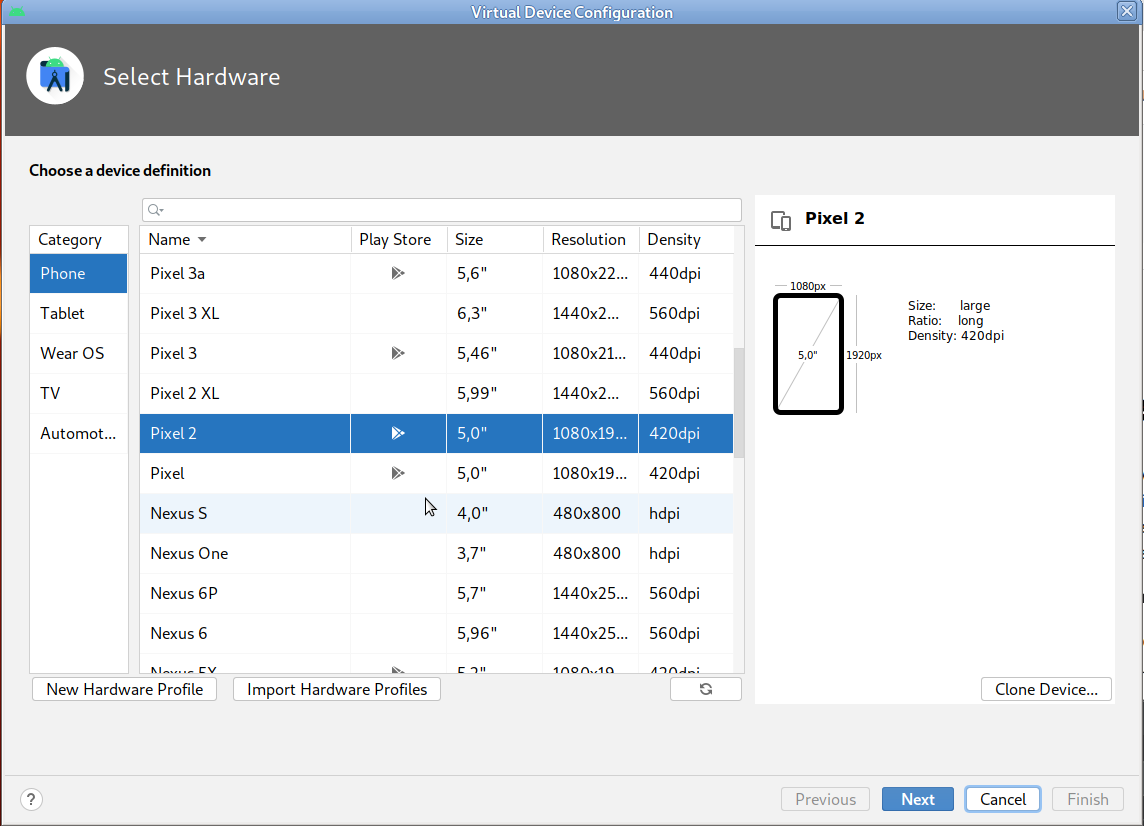
Task: Click the refresh device list icon
Action: [706, 689]
